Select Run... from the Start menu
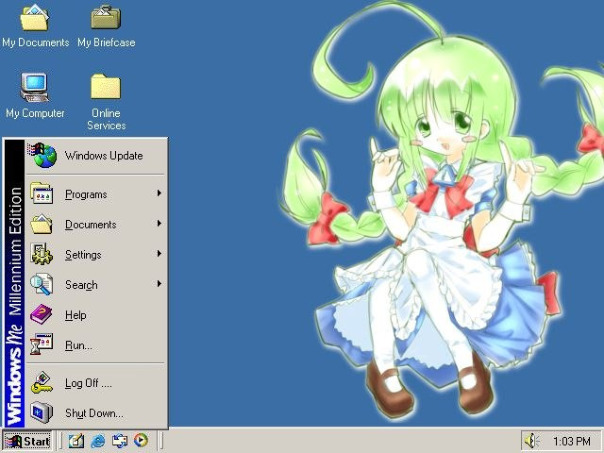Viewport: 604px width, 453px height. pos(96,344)
